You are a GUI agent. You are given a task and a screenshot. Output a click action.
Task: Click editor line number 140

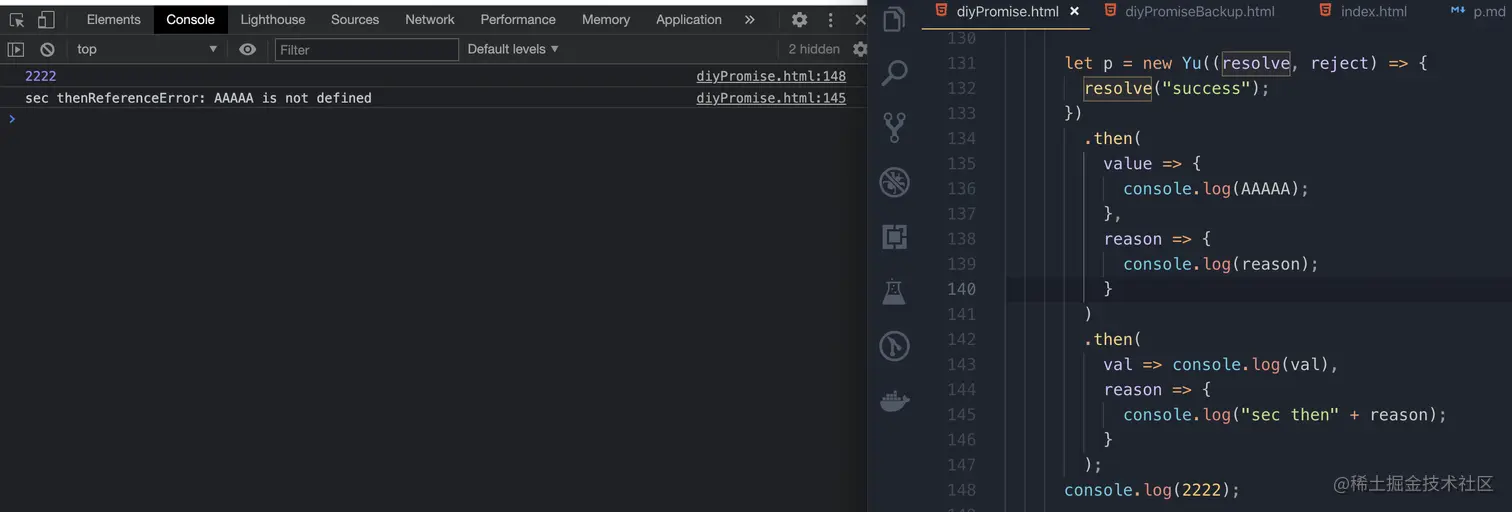[x=961, y=289]
